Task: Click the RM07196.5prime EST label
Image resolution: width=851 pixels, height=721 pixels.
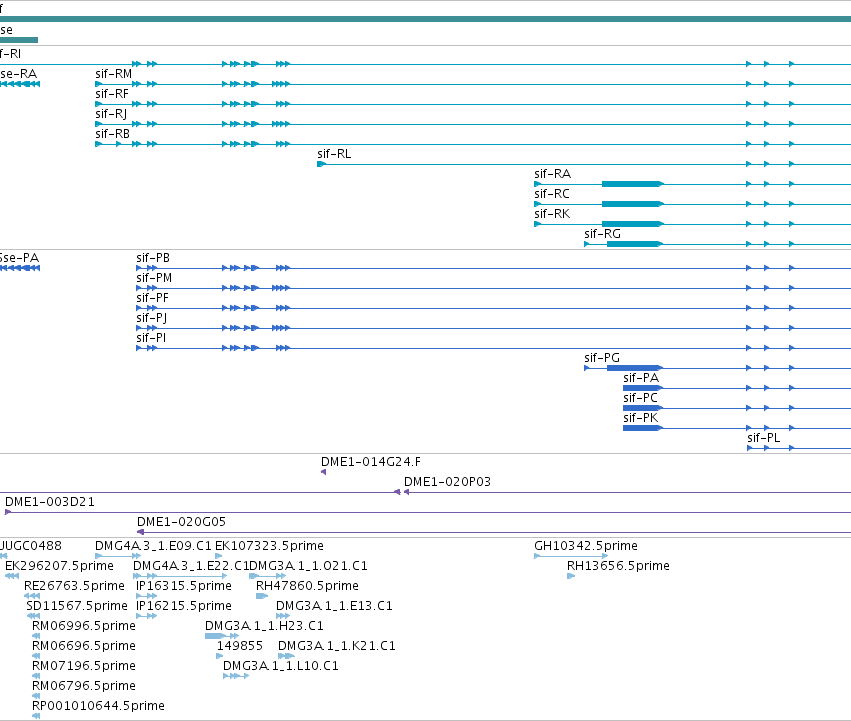Action: point(84,666)
